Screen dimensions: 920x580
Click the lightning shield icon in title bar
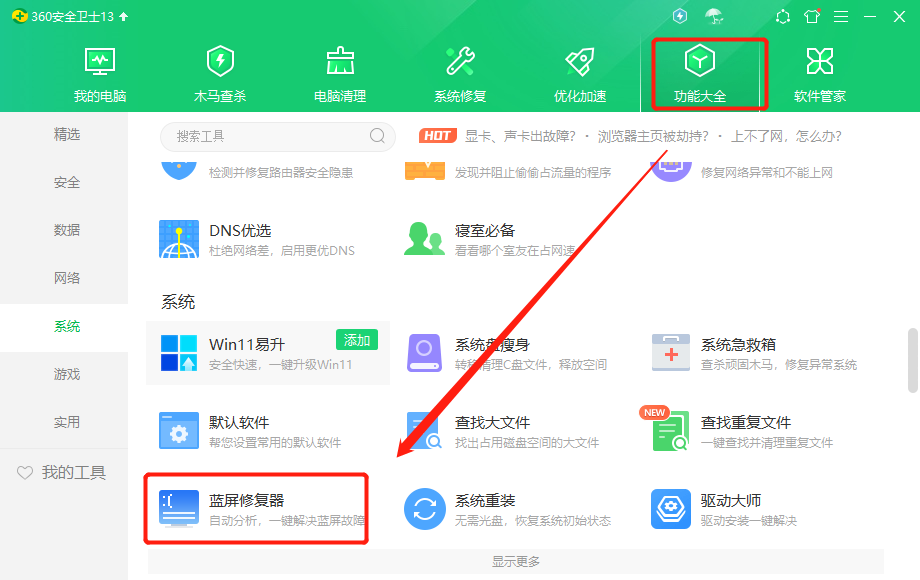pyautogui.click(x=680, y=16)
